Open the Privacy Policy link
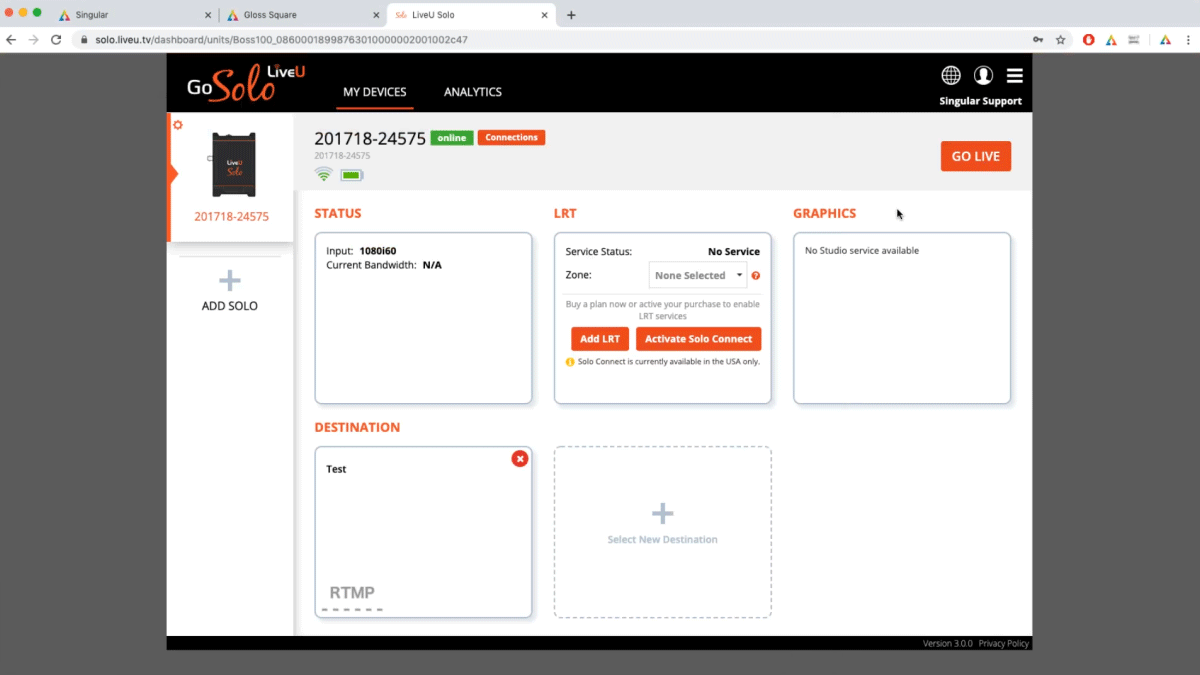The image size is (1200, 675). click(1004, 644)
